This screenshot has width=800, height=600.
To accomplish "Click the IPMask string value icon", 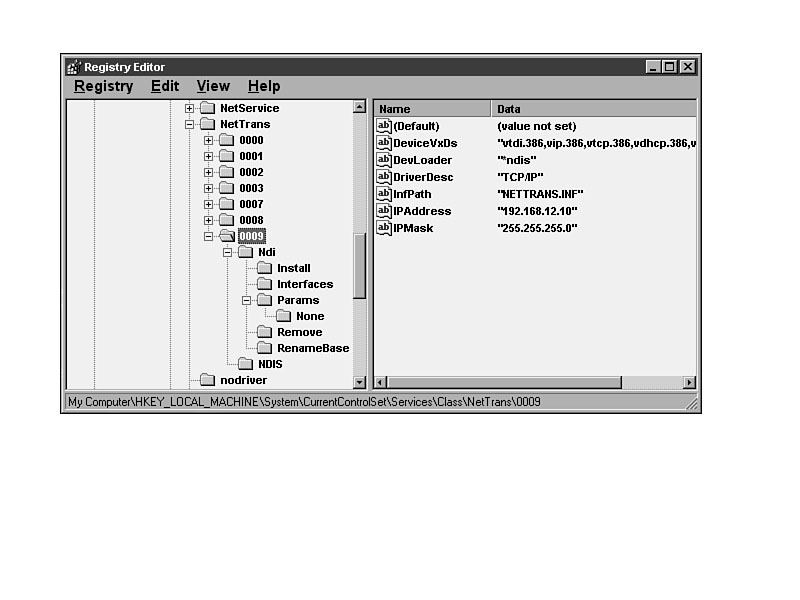I will pyautogui.click(x=384, y=228).
